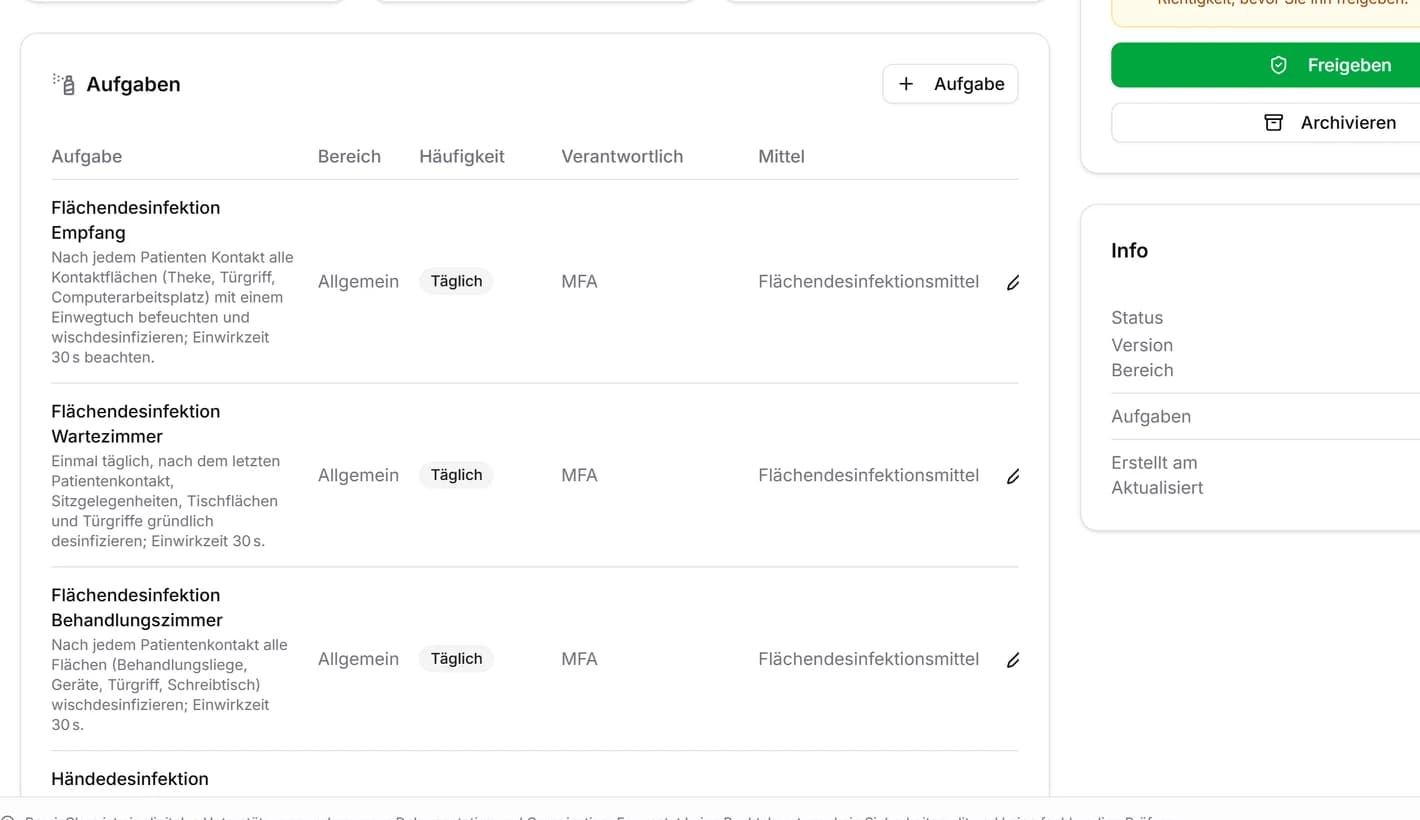Click the Händedesinfektion task title
The image size is (1420, 820).
pos(130,779)
